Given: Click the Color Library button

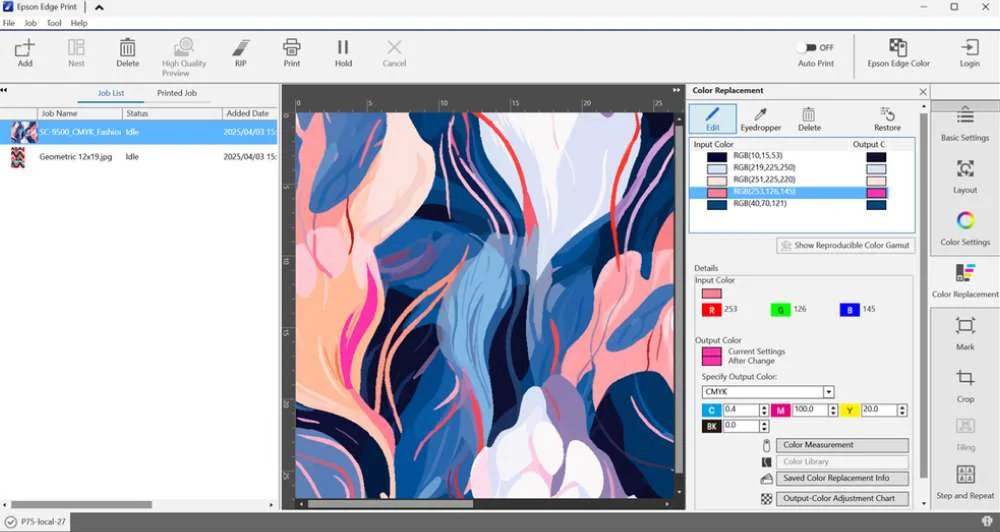Looking at the screenshot, I should point(842,462).
